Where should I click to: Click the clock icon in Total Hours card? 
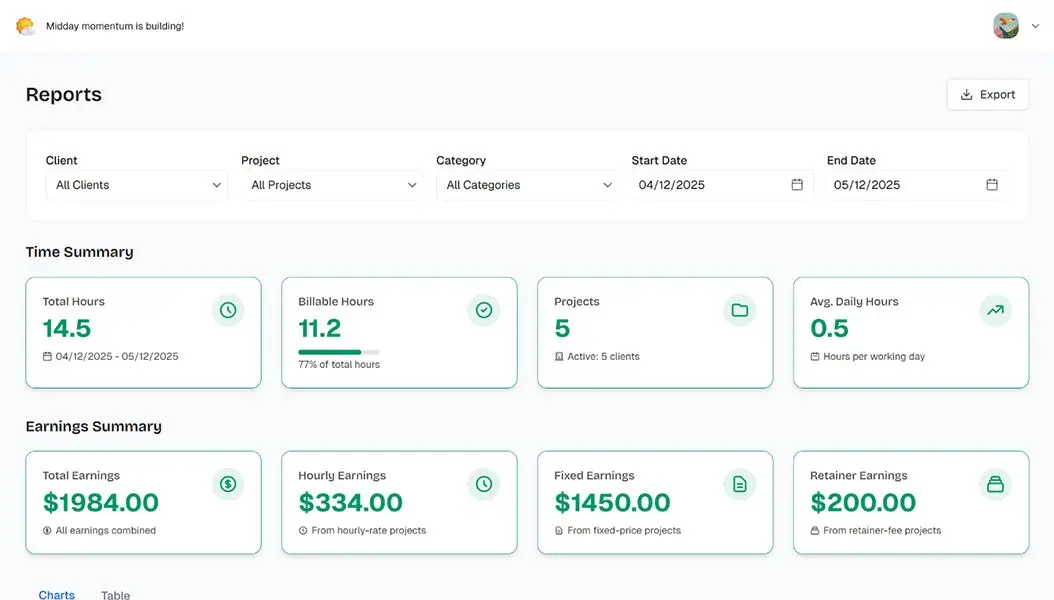point(228,310)
